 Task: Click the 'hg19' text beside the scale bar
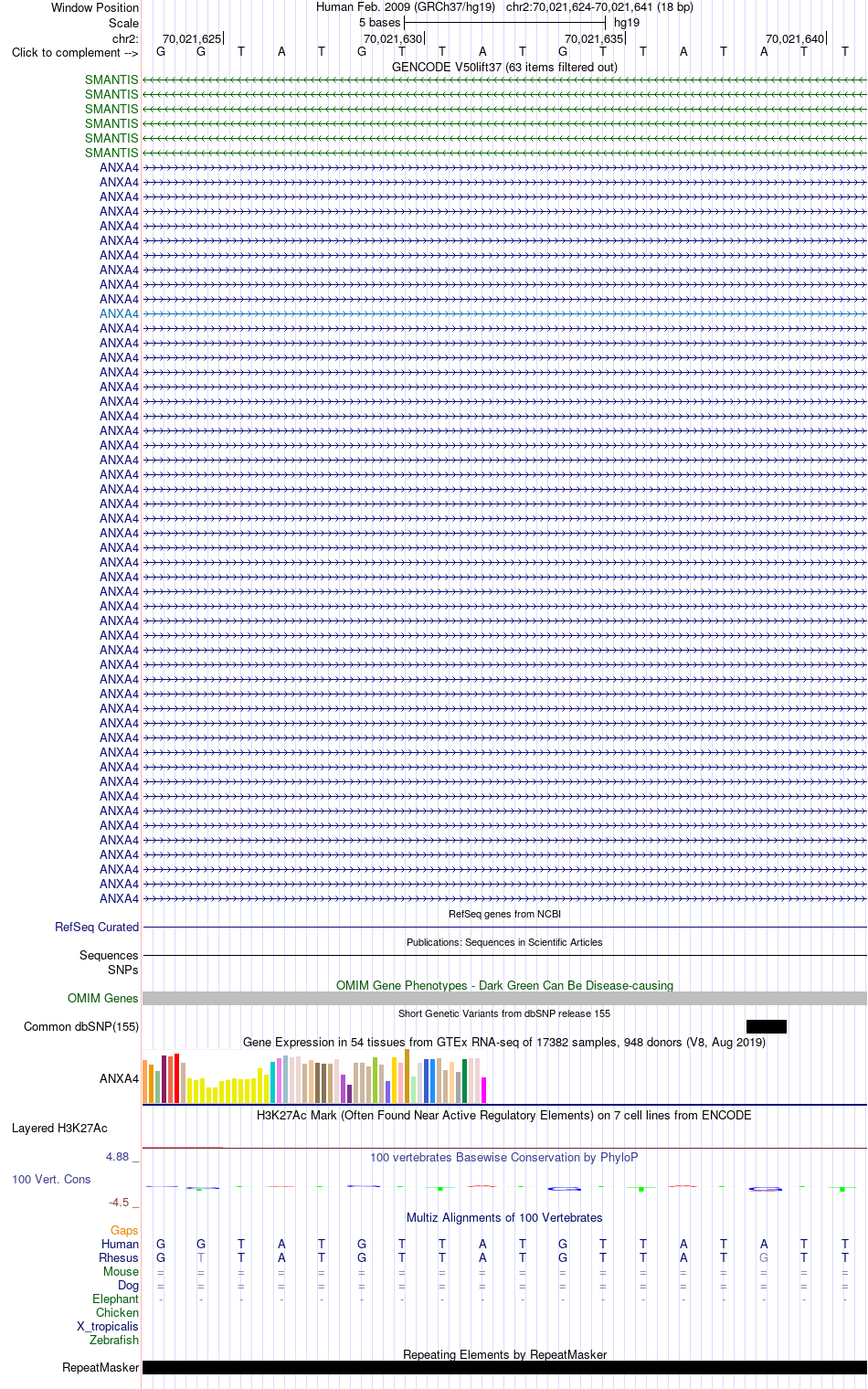(627, 23)
